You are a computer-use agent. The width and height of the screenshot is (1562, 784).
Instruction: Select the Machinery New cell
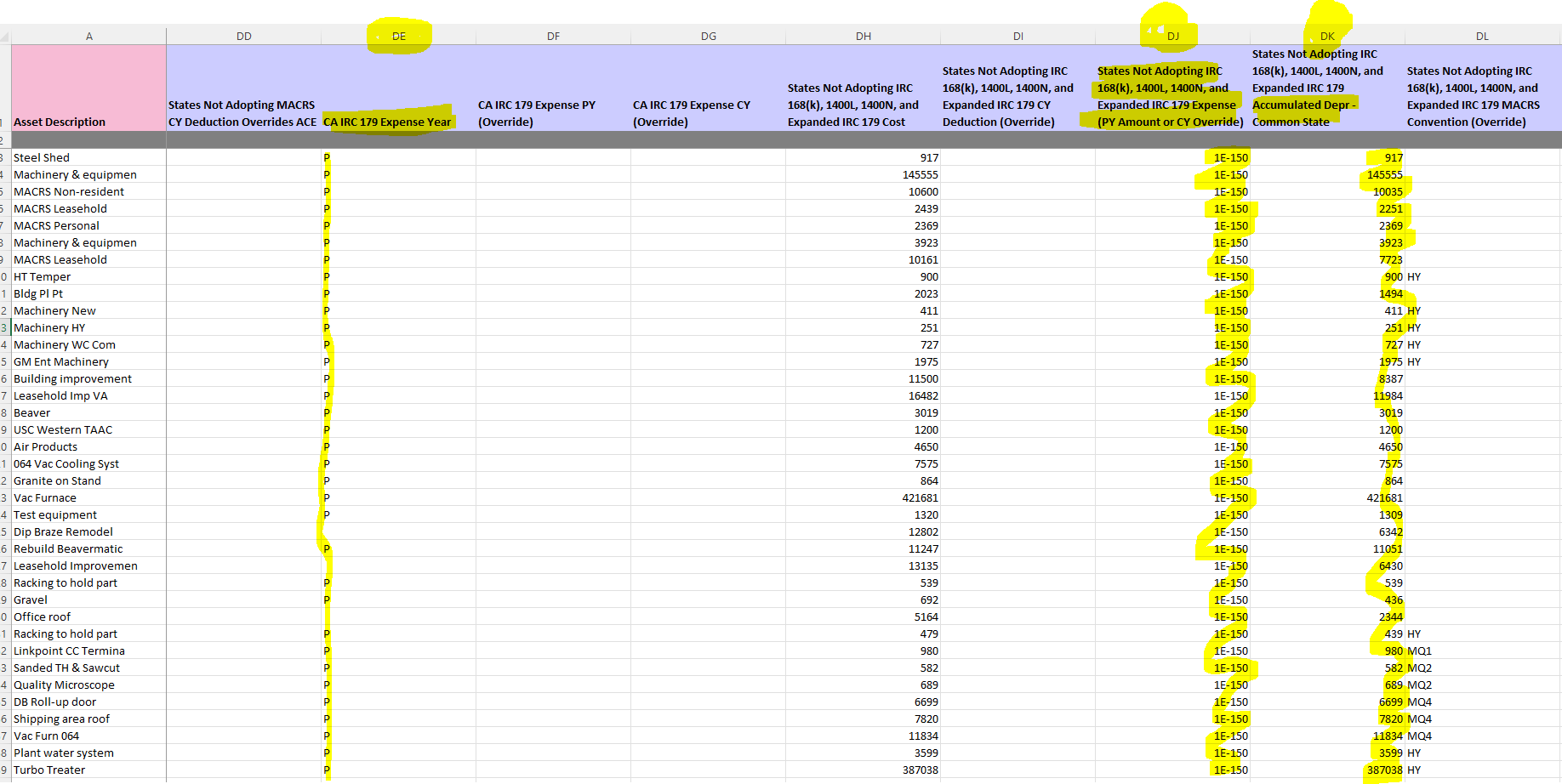[88, 310]
